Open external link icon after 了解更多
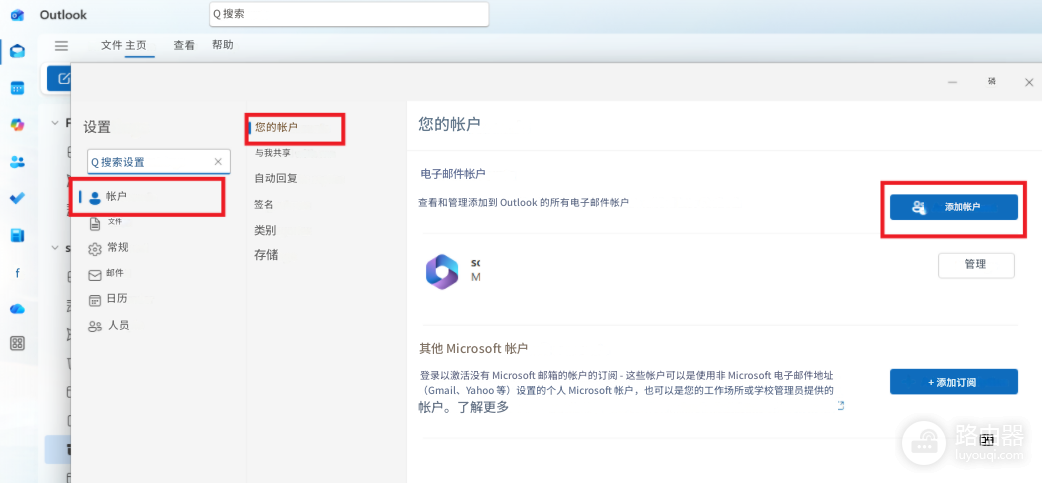Viewport: 1042px width, 483px height. (x=841, y=405)
